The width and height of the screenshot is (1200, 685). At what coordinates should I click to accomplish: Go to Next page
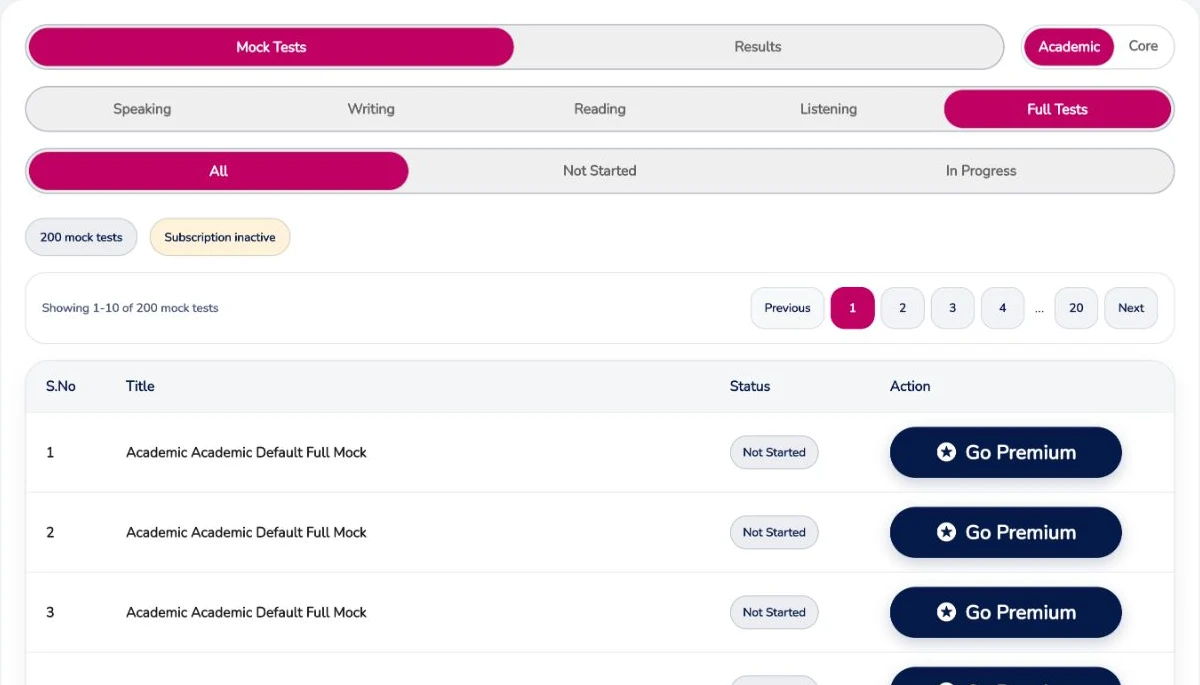(x=1131, y=308)
